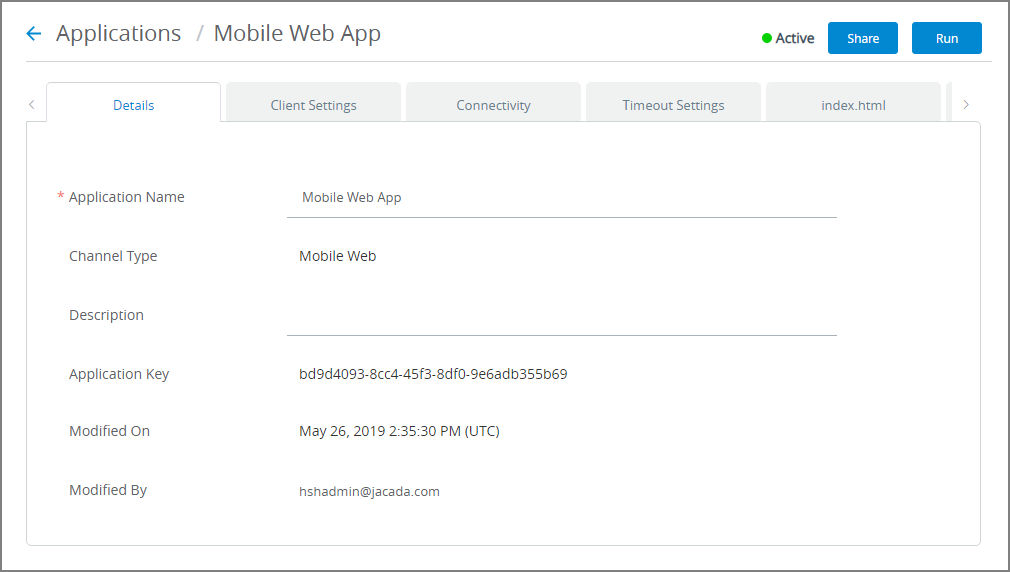Select the Mobile Web channel type value
Image resolution: width=1010 pixels, height=572 pixels.
pyautogui.click(x=338, y=256)
